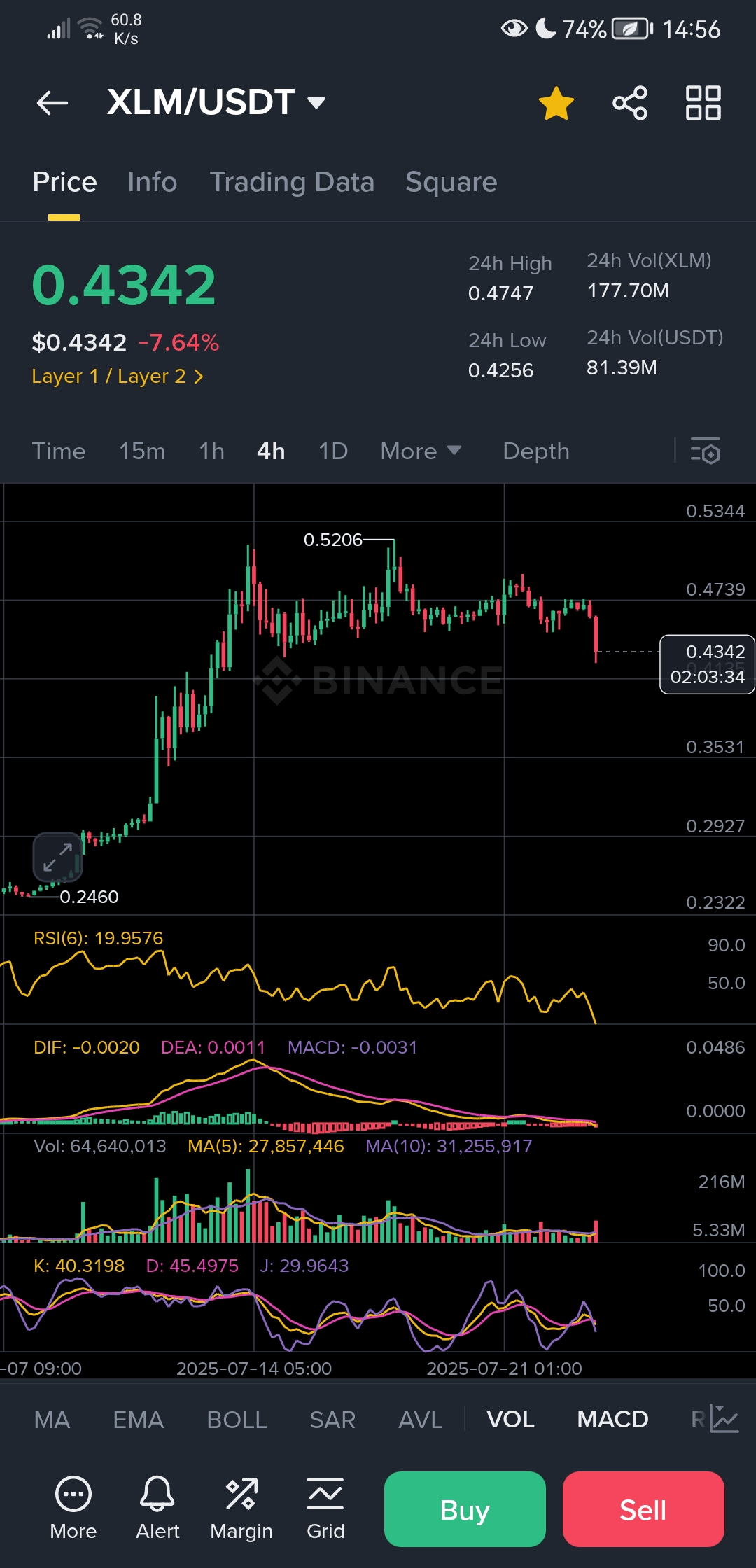Select the Time chart interval

(x=59, y=451)
